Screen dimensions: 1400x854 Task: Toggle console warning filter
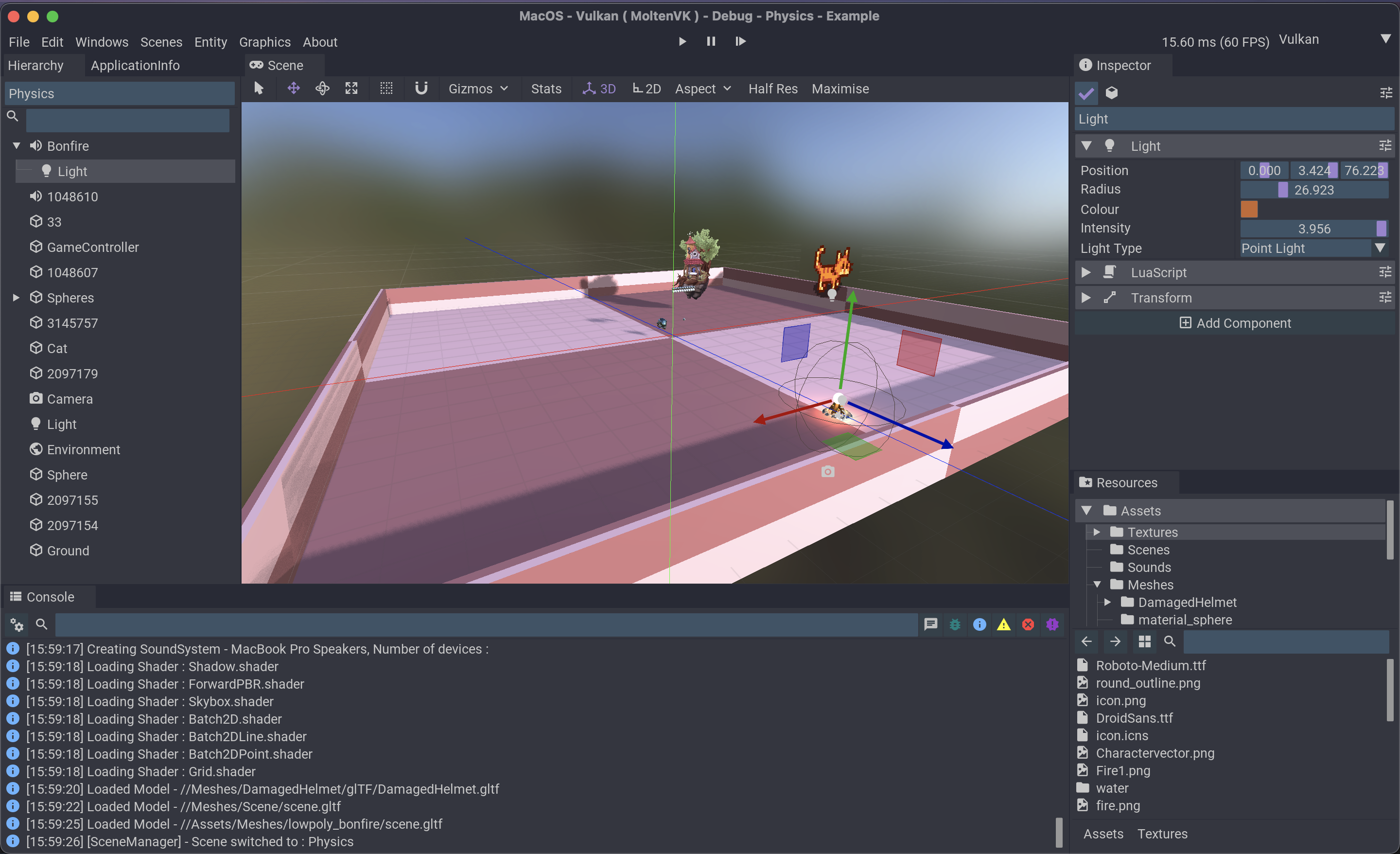(x=1003, y=624)
